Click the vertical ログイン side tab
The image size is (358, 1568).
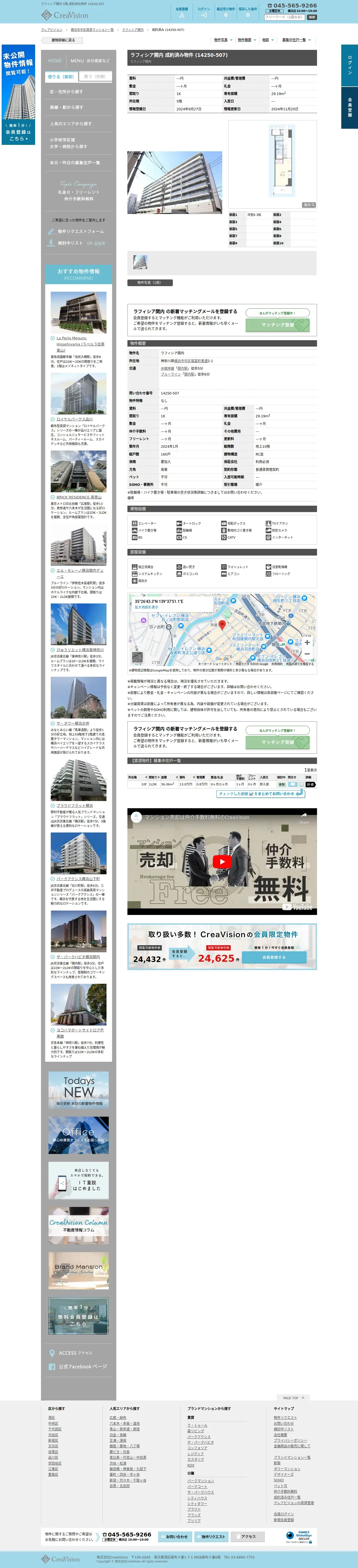[349, 65]
